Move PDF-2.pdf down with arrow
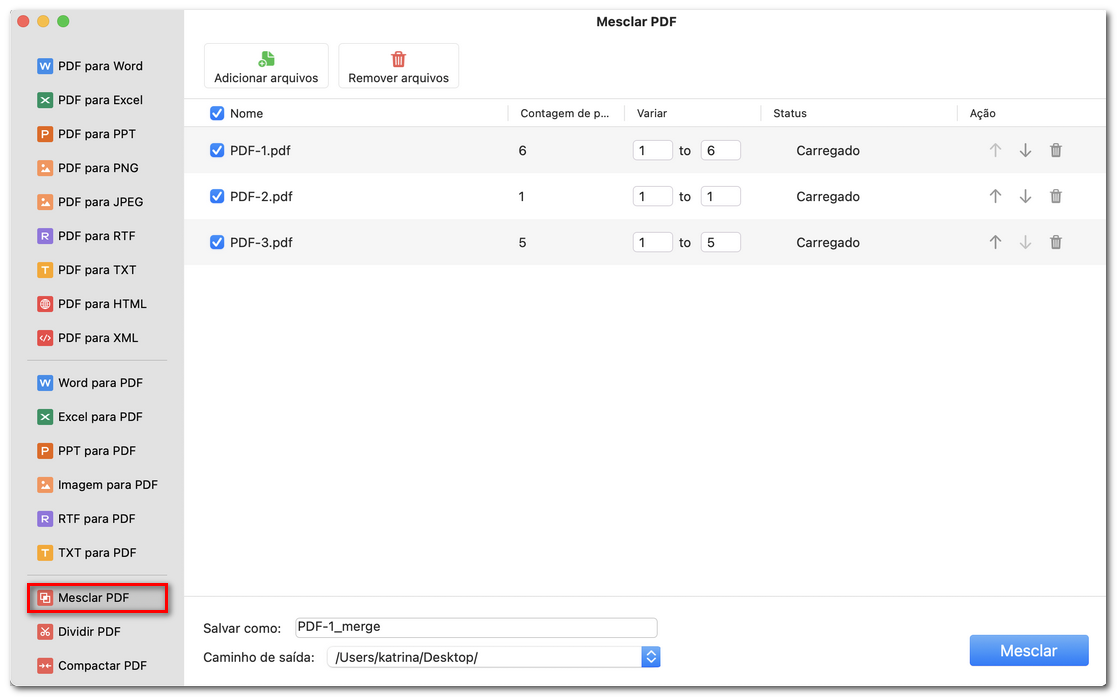Viewport: 1117px width, 697px height. coord(1025,197)
